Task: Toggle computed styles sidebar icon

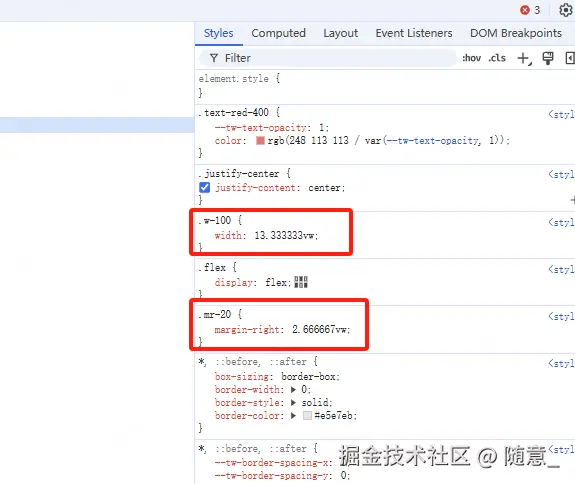Action: (x=570, y=58)
